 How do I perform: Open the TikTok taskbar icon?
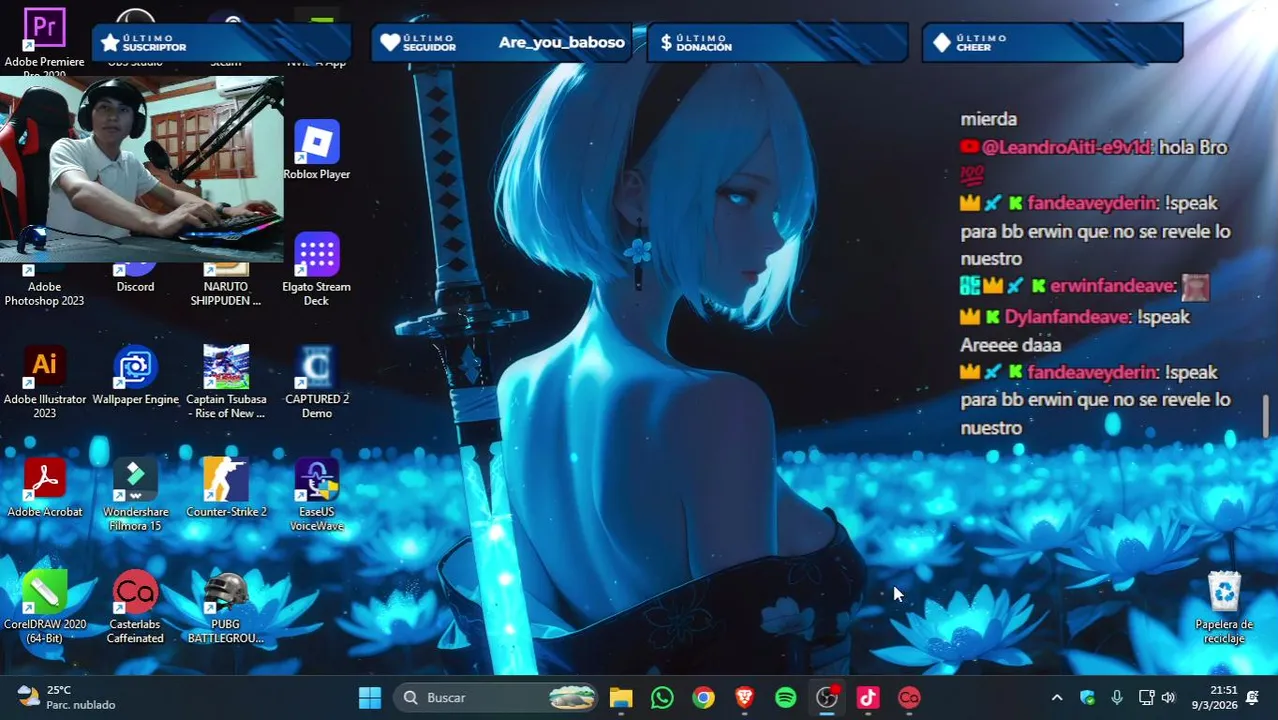pos(868,697)
